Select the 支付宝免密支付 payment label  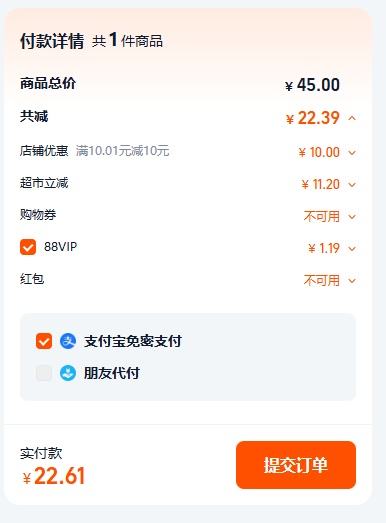[x=133, y=341]
